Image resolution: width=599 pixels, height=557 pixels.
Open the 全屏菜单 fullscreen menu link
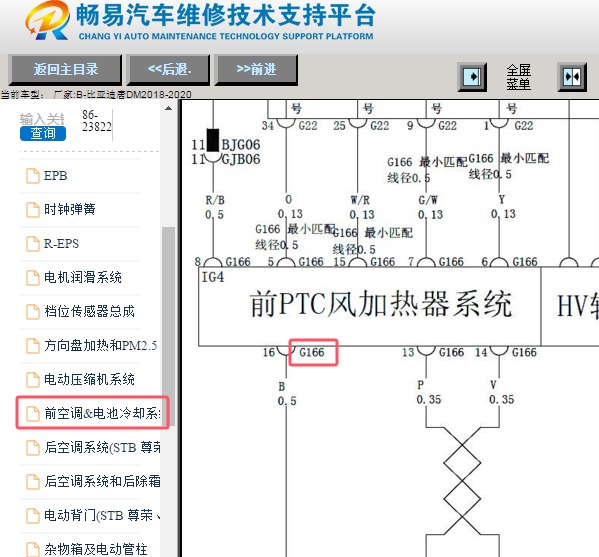coord(518,77)
